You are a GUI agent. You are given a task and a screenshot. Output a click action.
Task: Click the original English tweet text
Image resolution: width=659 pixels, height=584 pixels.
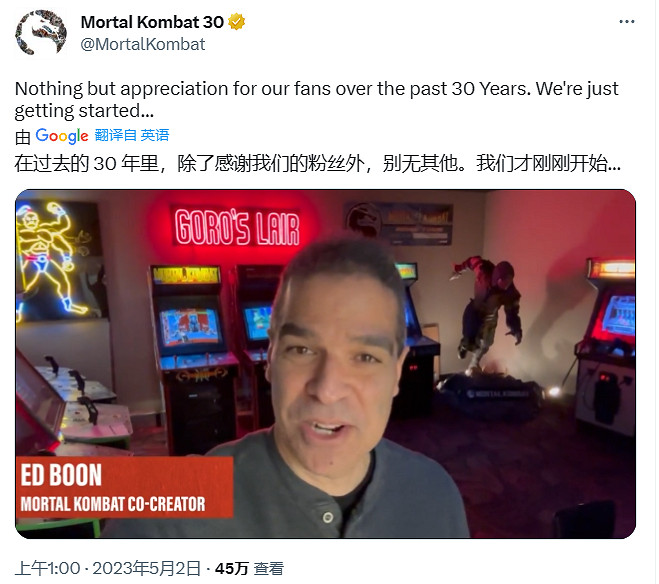[316, 100]
